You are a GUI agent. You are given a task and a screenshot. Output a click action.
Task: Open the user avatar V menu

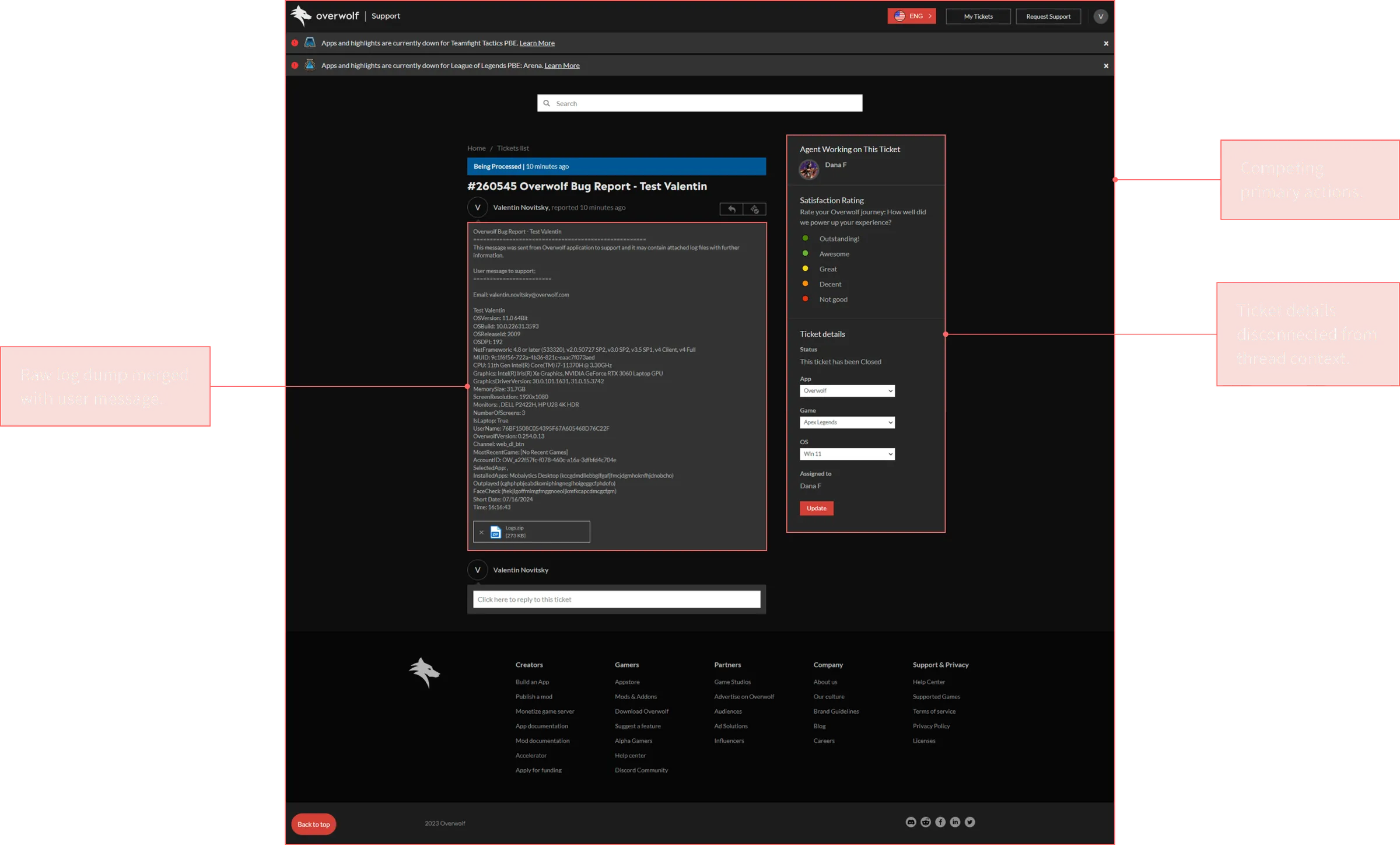click(x=1100, y=16)
